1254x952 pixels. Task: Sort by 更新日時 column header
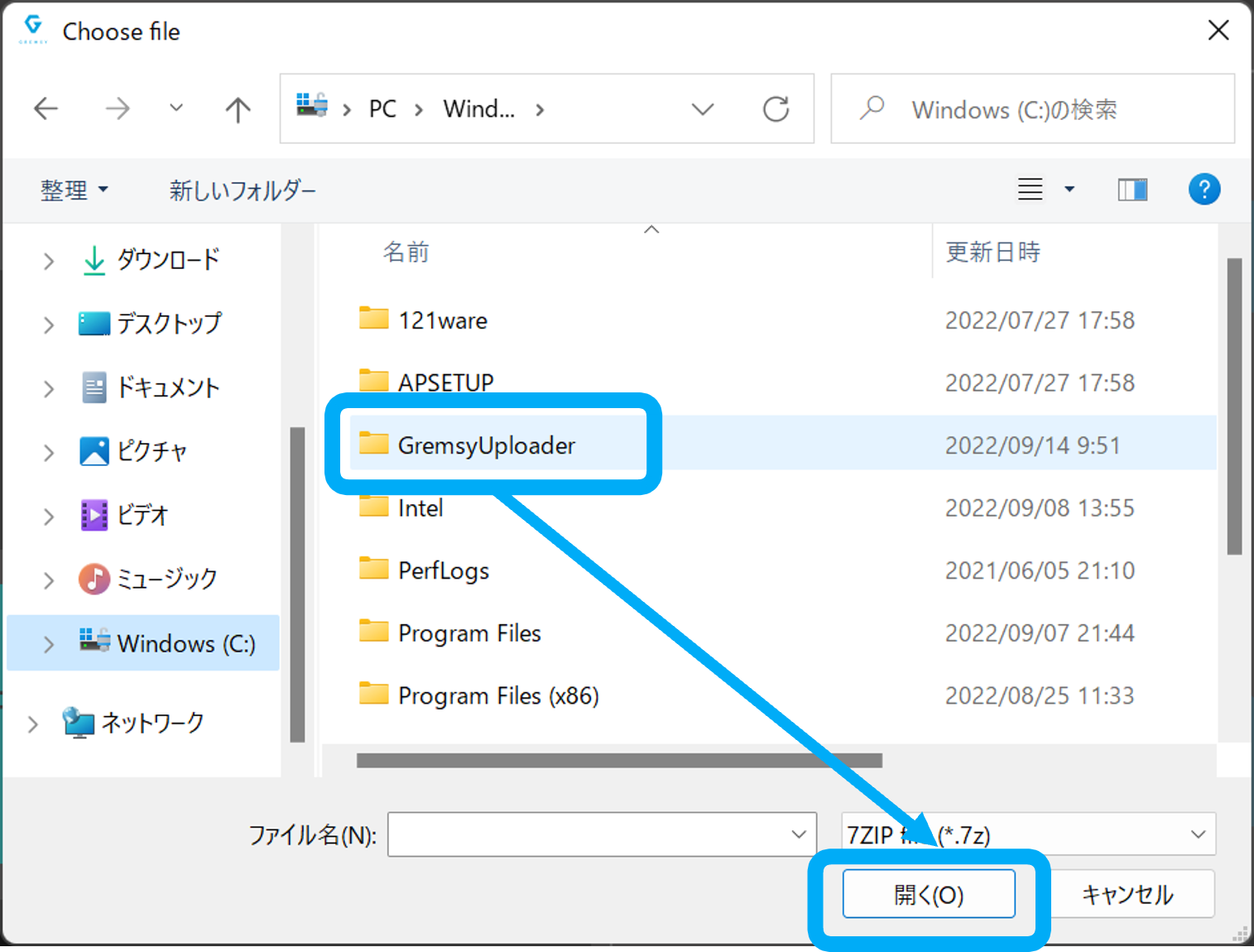[x=992, y=252]
